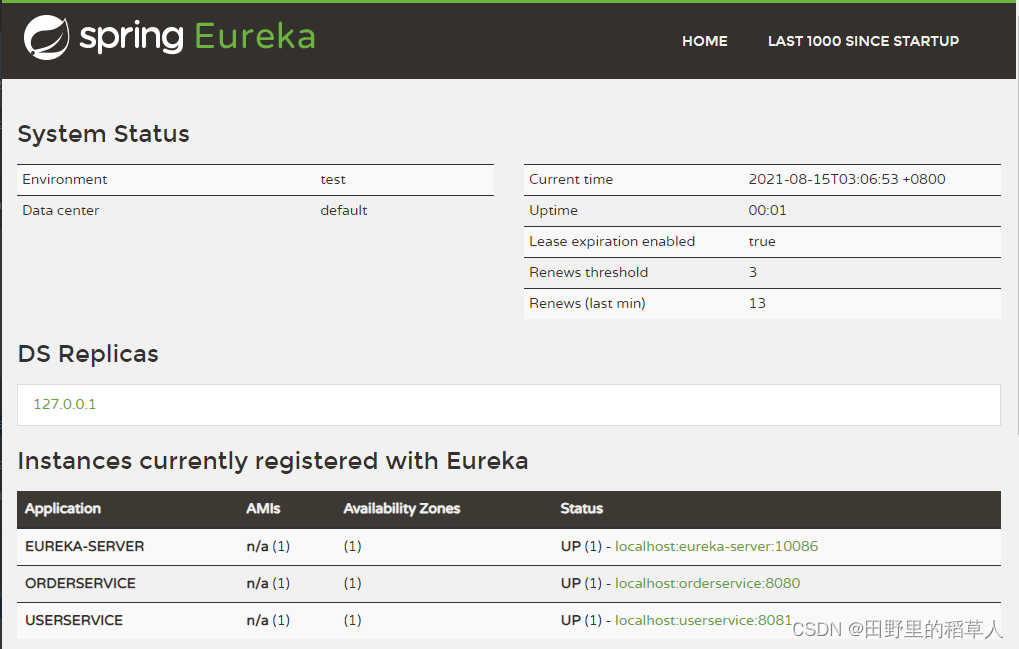Select the renews threshold value 3

pyautogui.click(x=753, y=272)
